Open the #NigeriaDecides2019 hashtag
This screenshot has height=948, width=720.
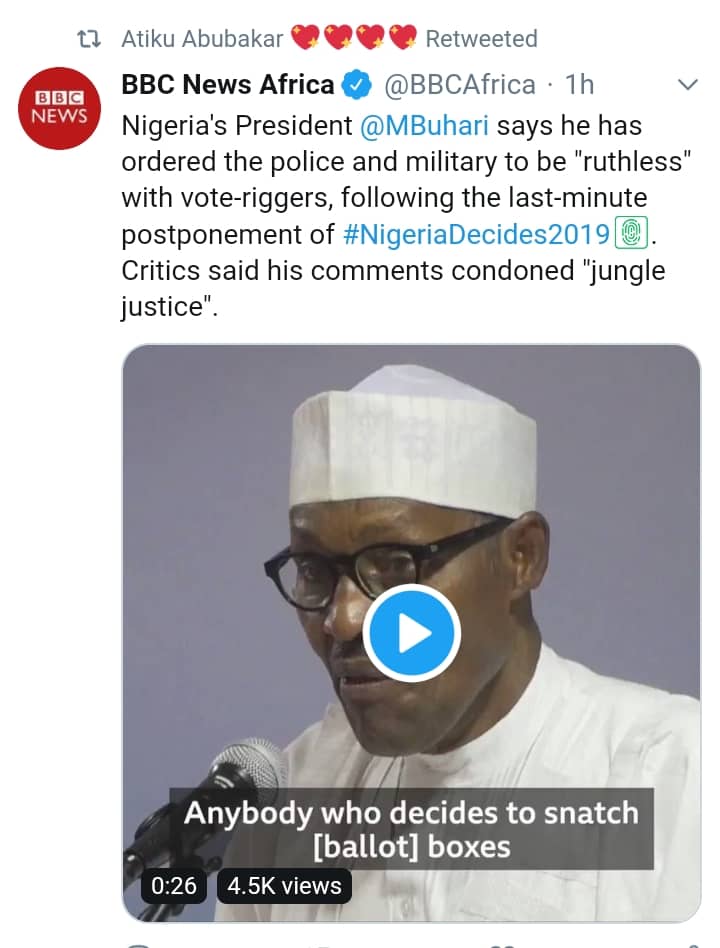[x=476, y=235]
